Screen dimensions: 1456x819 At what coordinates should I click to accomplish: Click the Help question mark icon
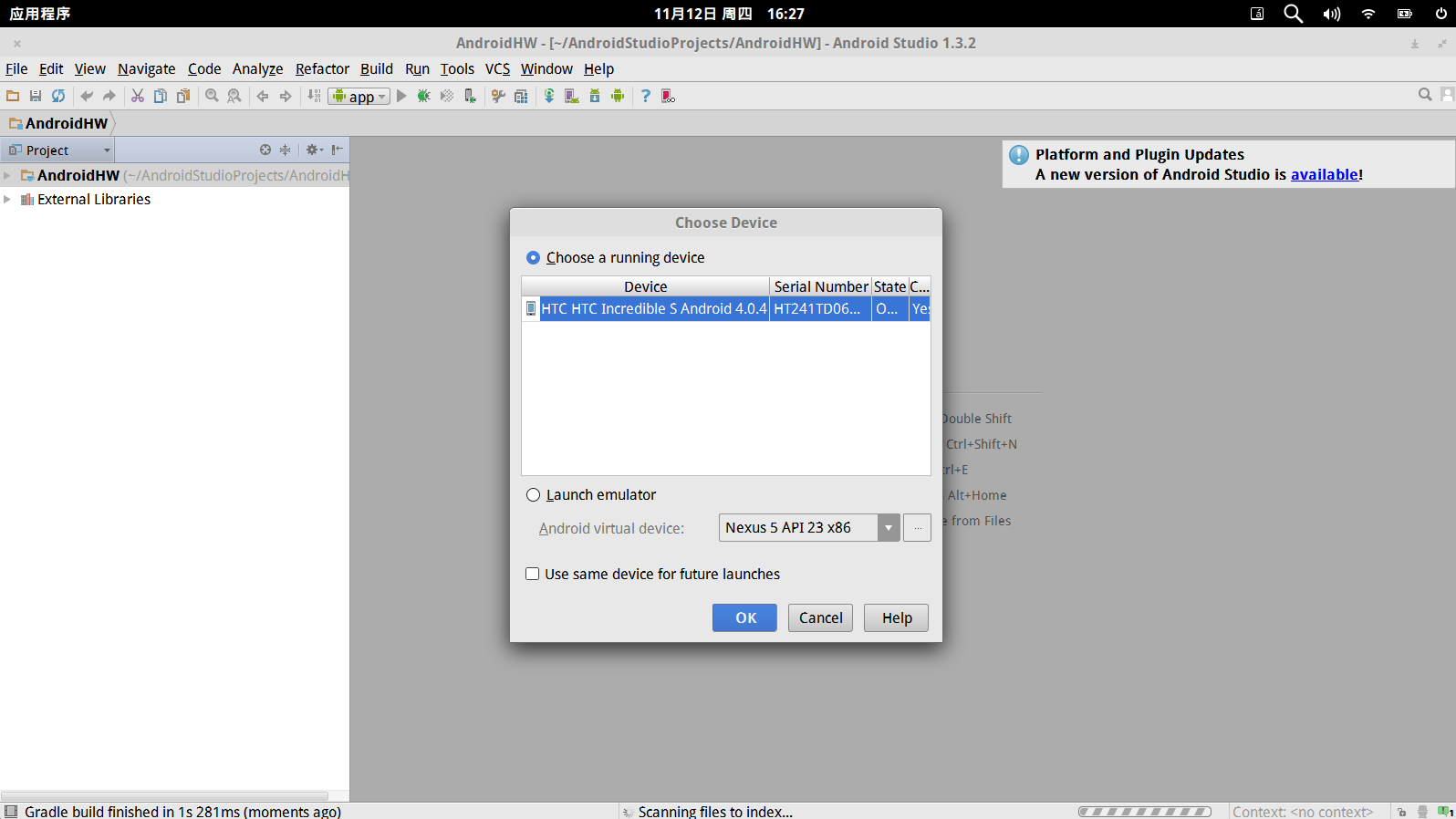click(x=646, y=96)
